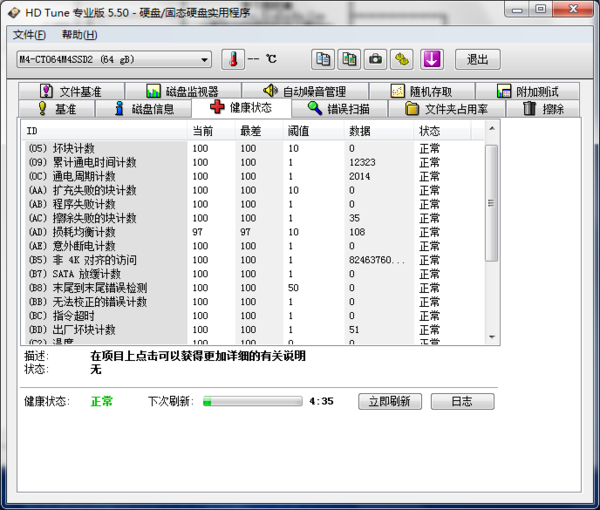Click the 阈值 column header
The width and height of the screenshot is (600, 510).
click(313, 131)
